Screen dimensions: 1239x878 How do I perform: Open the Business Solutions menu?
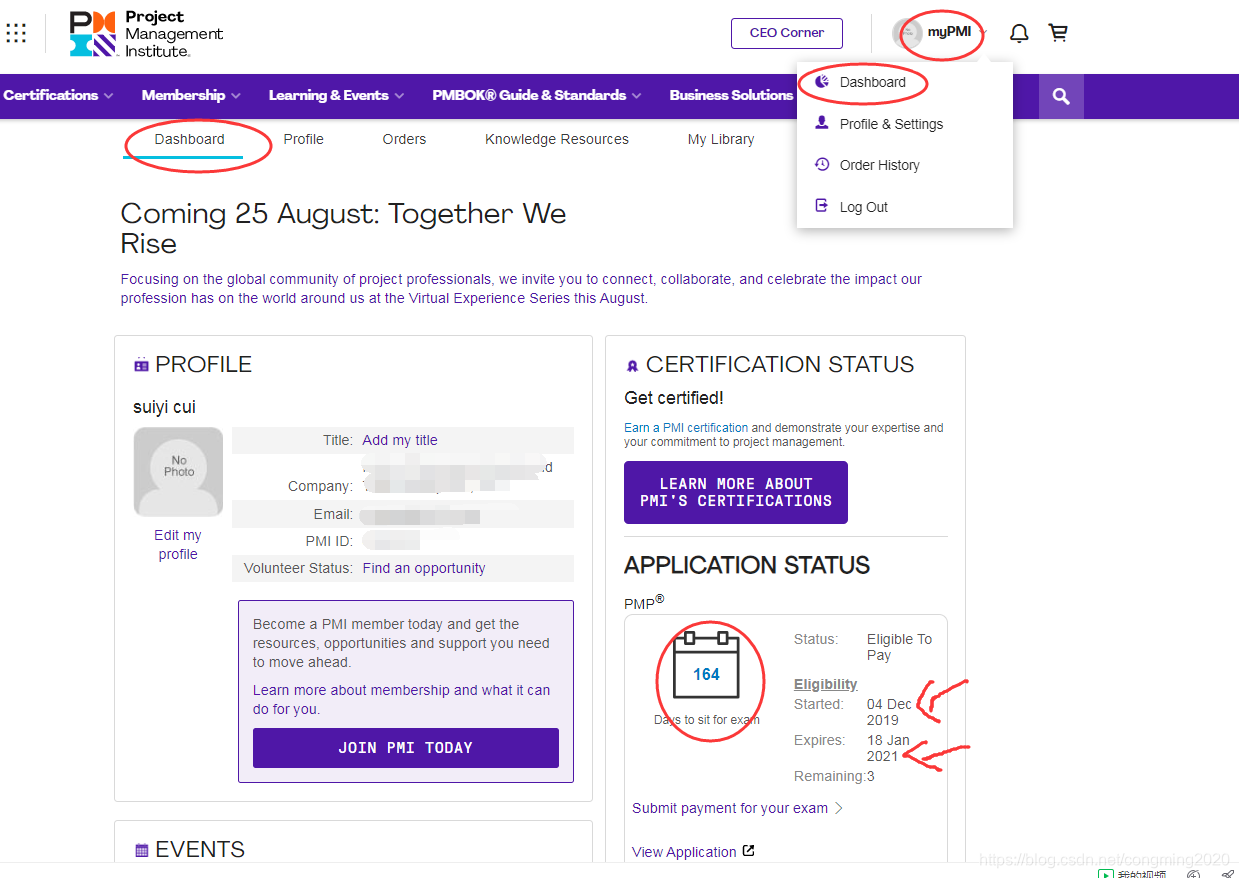731,95
